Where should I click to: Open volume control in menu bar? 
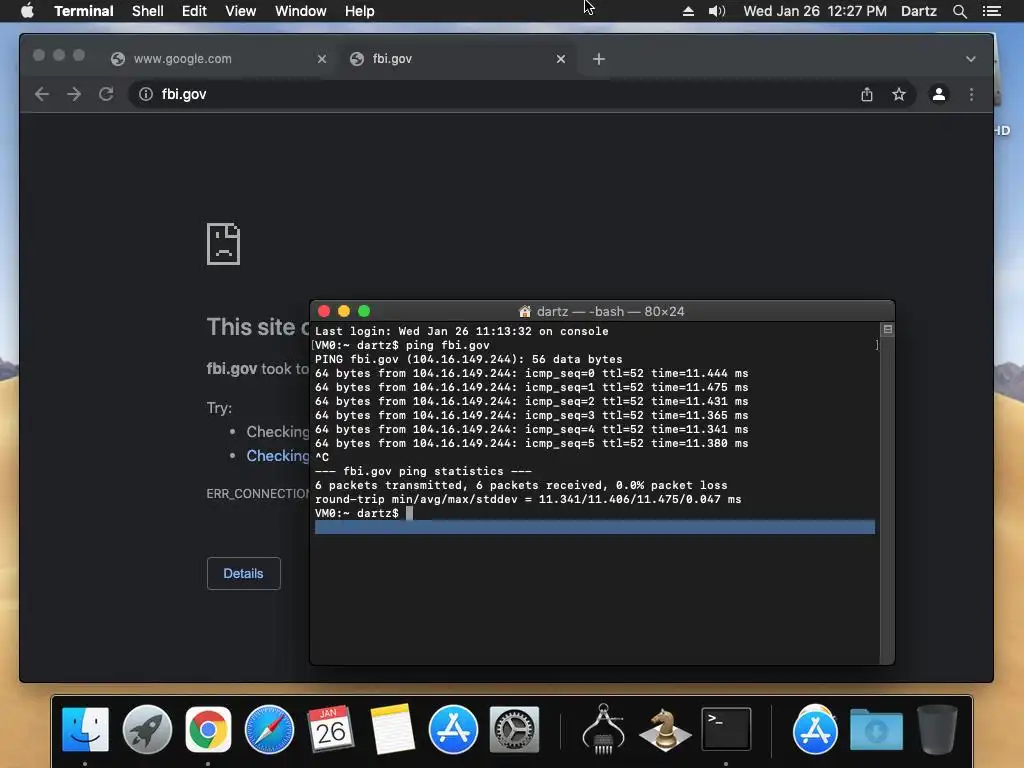click(x=716, y=11)
